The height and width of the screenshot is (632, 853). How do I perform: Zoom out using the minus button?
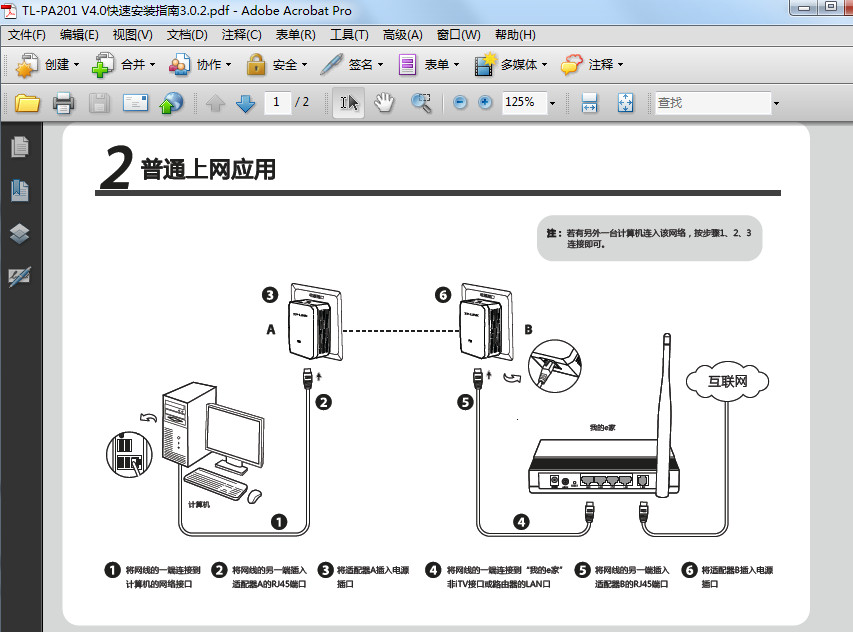tap(458, 102)
